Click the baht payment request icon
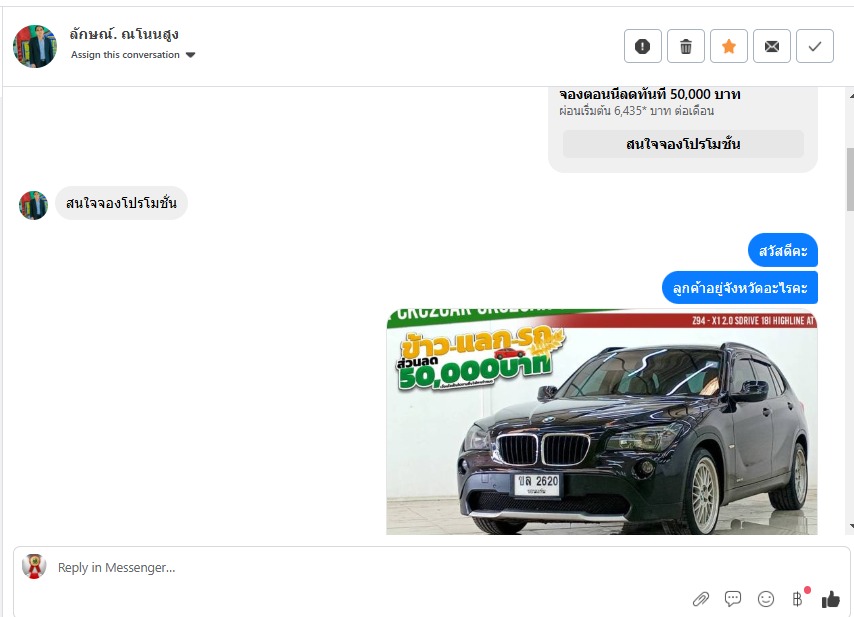This screenshot has width=854, height=617. [x=797, y=599]
